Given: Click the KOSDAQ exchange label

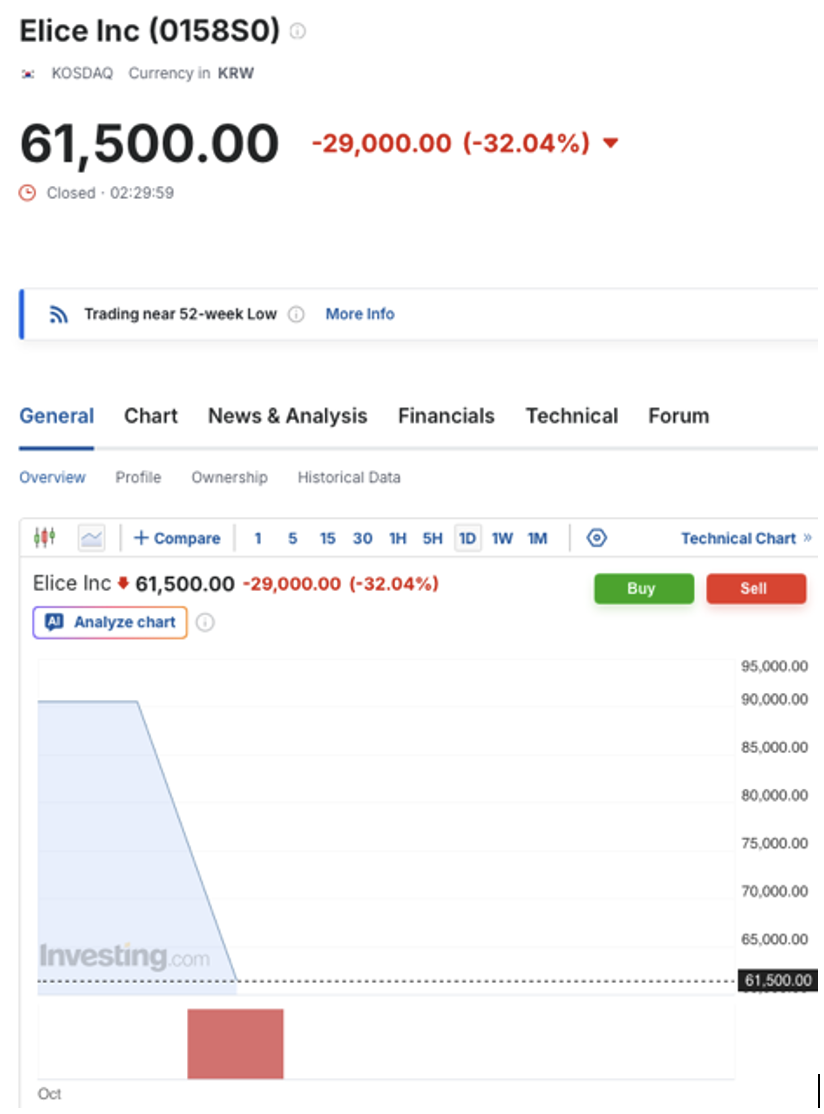Looking at the screenshot, I should [82, 73].
